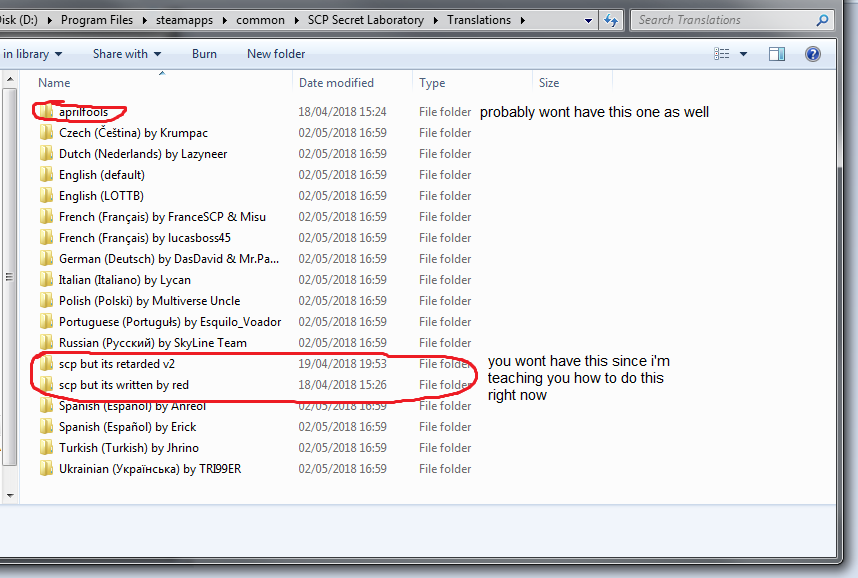
Task: Select the Dutch (Nederlands) by Lazyneer folder icon
Action: click(x=46, y=153)
